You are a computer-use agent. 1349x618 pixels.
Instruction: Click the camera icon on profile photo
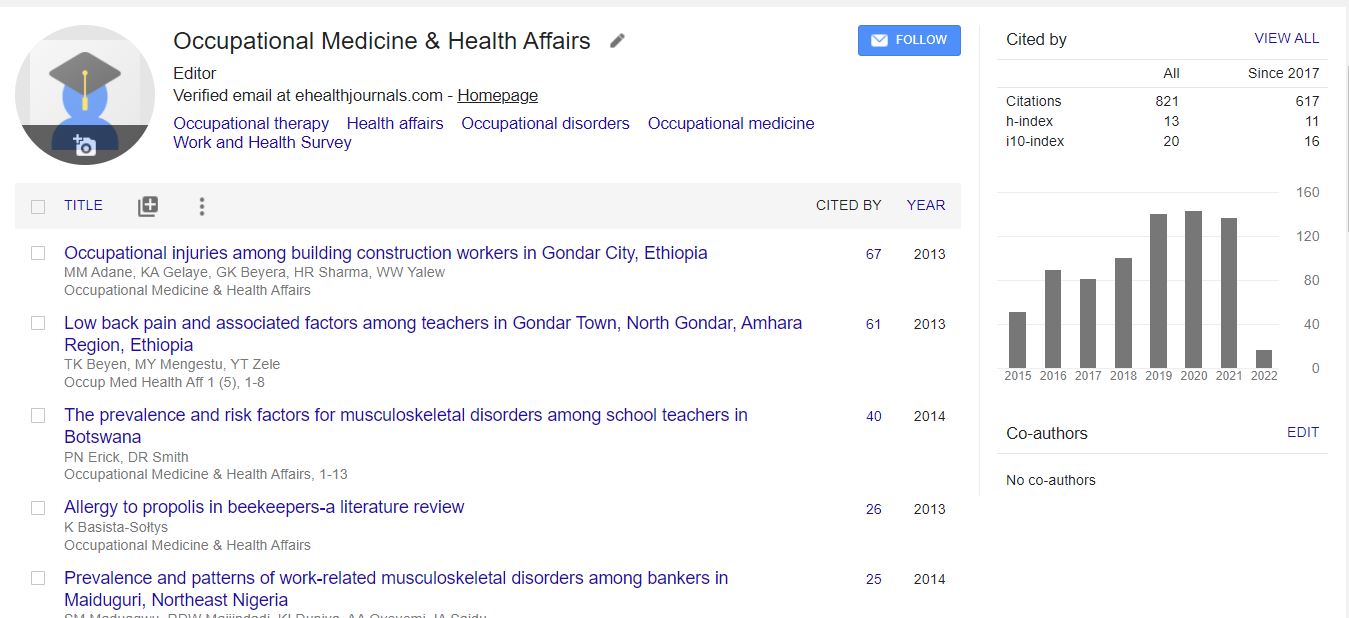coord(84,146)
